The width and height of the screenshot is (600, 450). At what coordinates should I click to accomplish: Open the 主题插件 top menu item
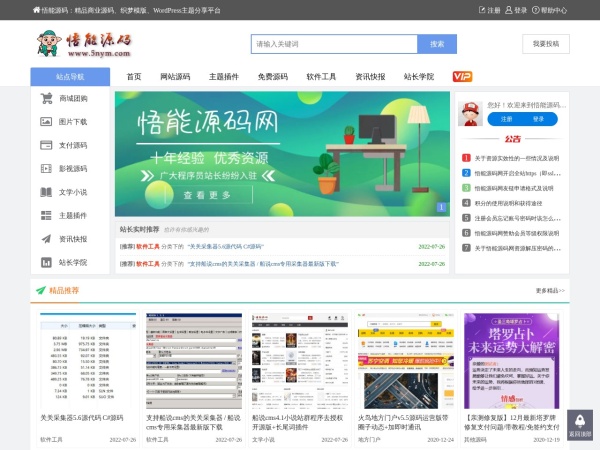224,77
